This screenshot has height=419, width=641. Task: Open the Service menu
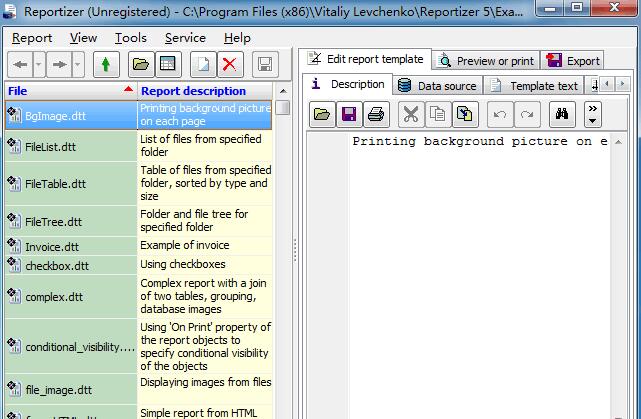click(185, 38)
